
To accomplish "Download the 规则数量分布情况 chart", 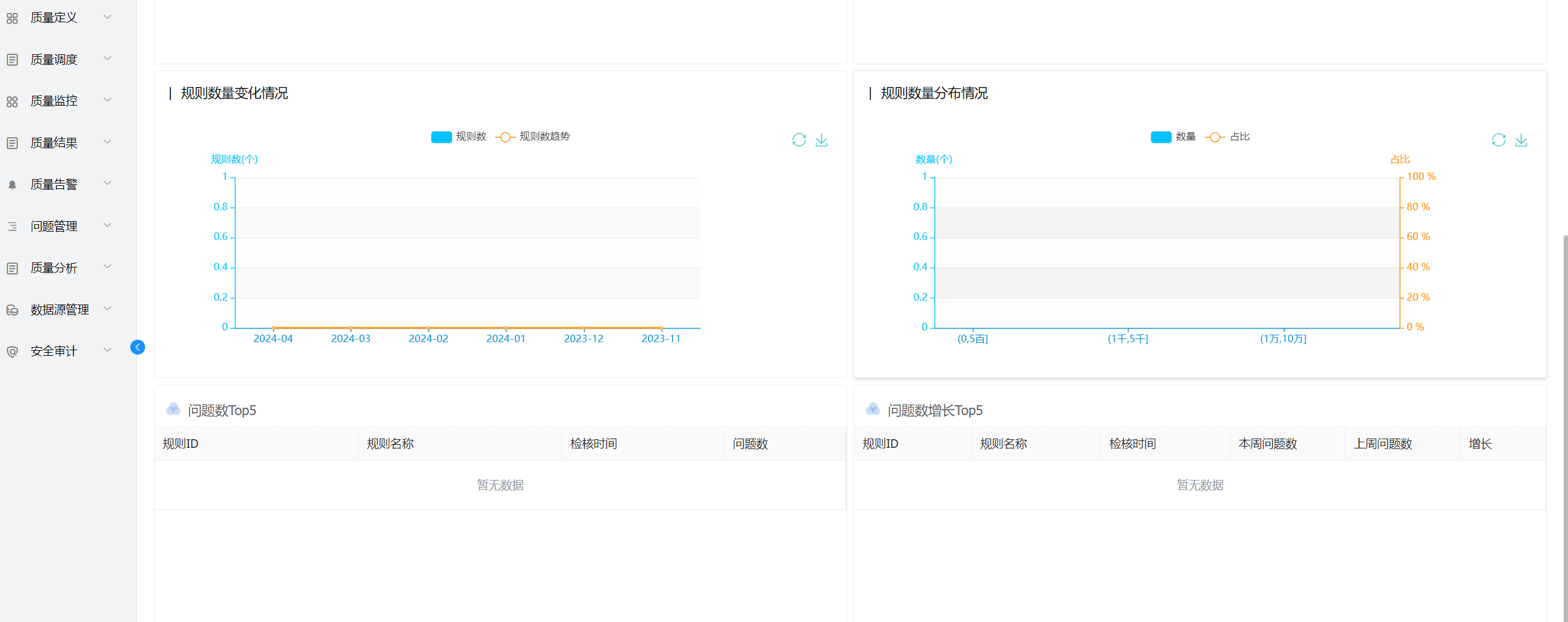I will click(x=1521, y=140).
